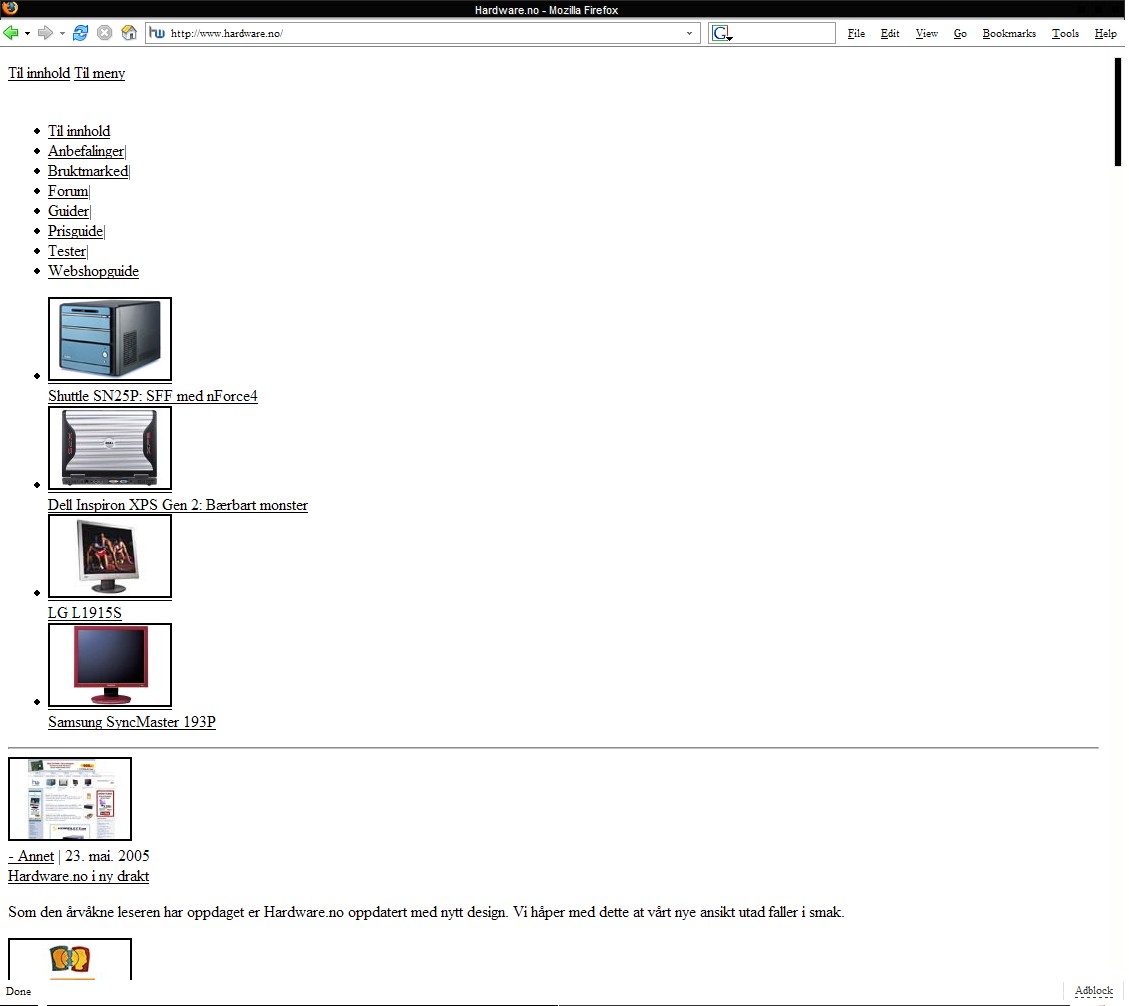This screenshot has width=1129, height=1006.
Task: Click the top Til innhold skip link
Action: tap(39, 73)
